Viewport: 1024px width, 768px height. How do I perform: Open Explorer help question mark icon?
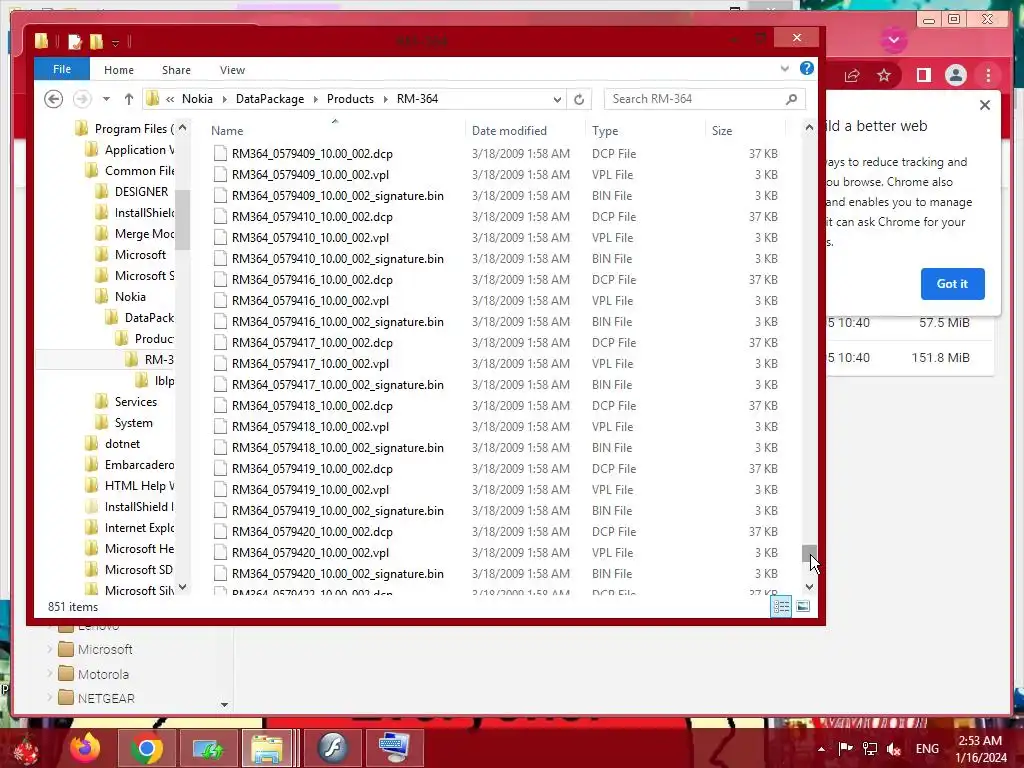point(807,69)
